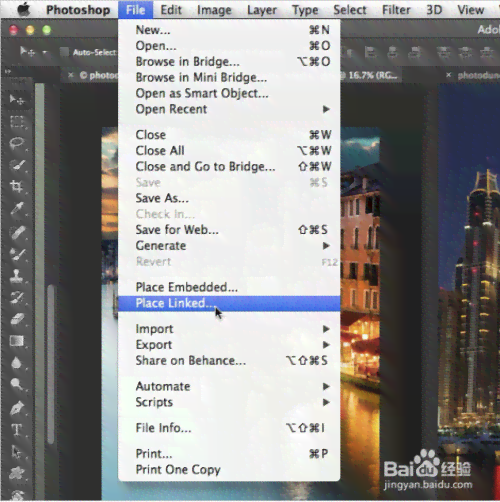The image size is (500, 502).
Task: Click the Move tool preset icon in options bar
Action: click(27, 52)
